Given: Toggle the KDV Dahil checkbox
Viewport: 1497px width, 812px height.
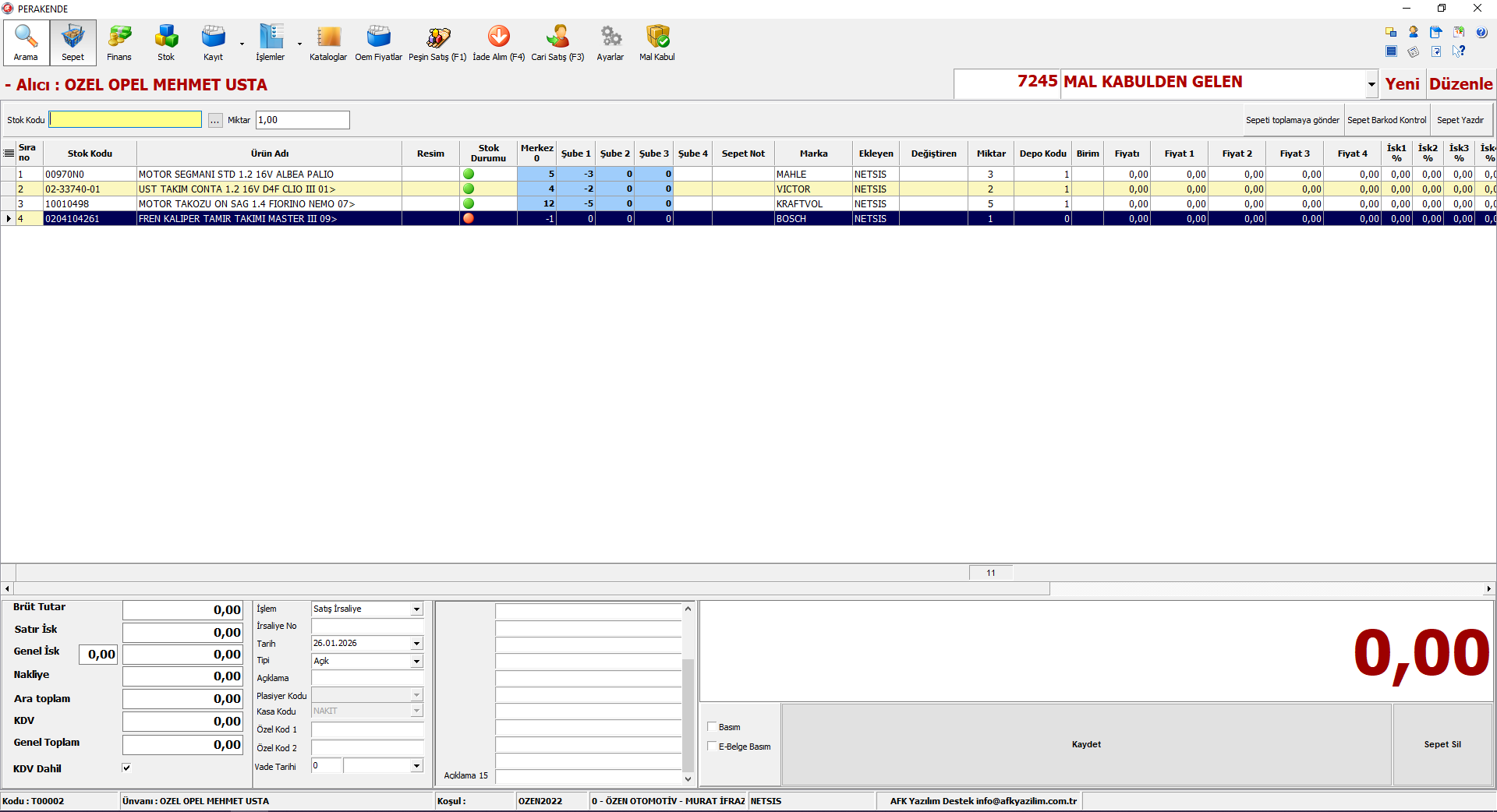Looking at the screenshot, I should [x=127, y=768].
